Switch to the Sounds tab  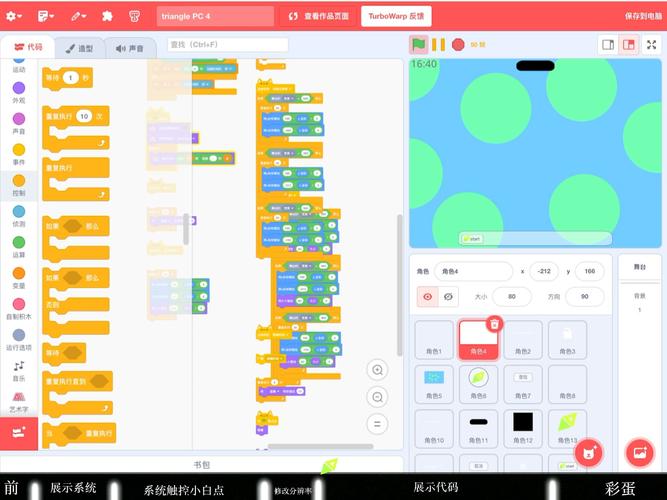[130, 48]
